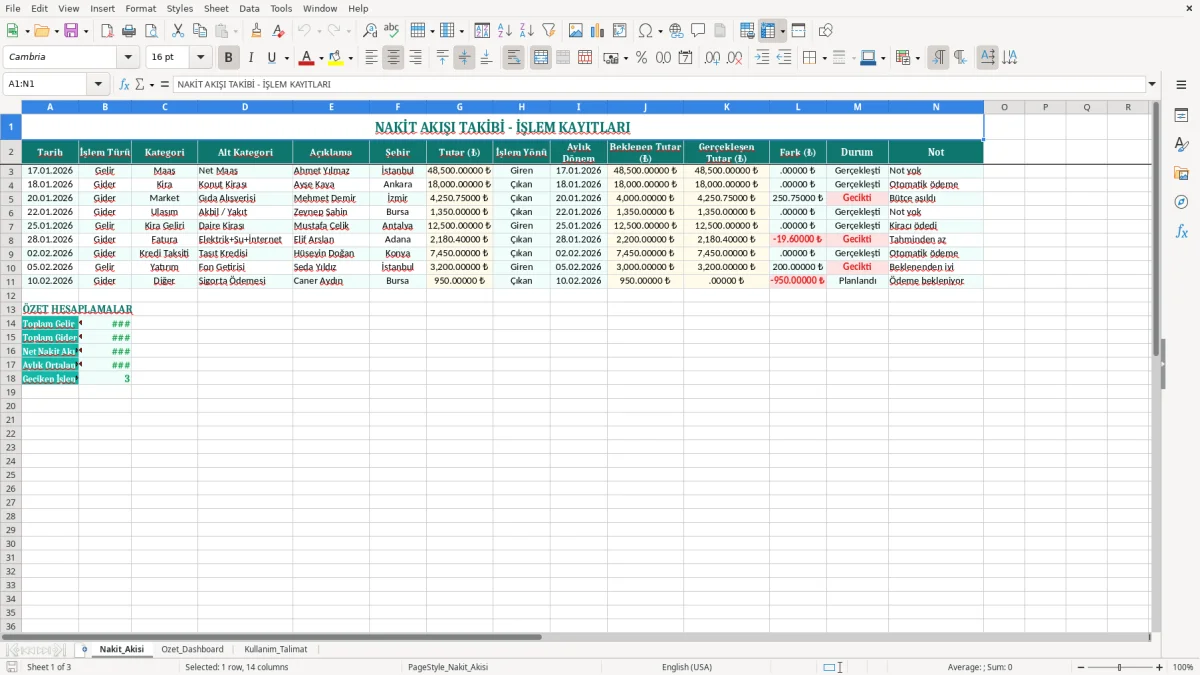Toggle Bold formatting
Viewport: 1200px width, 675px height.
(228, 58)
